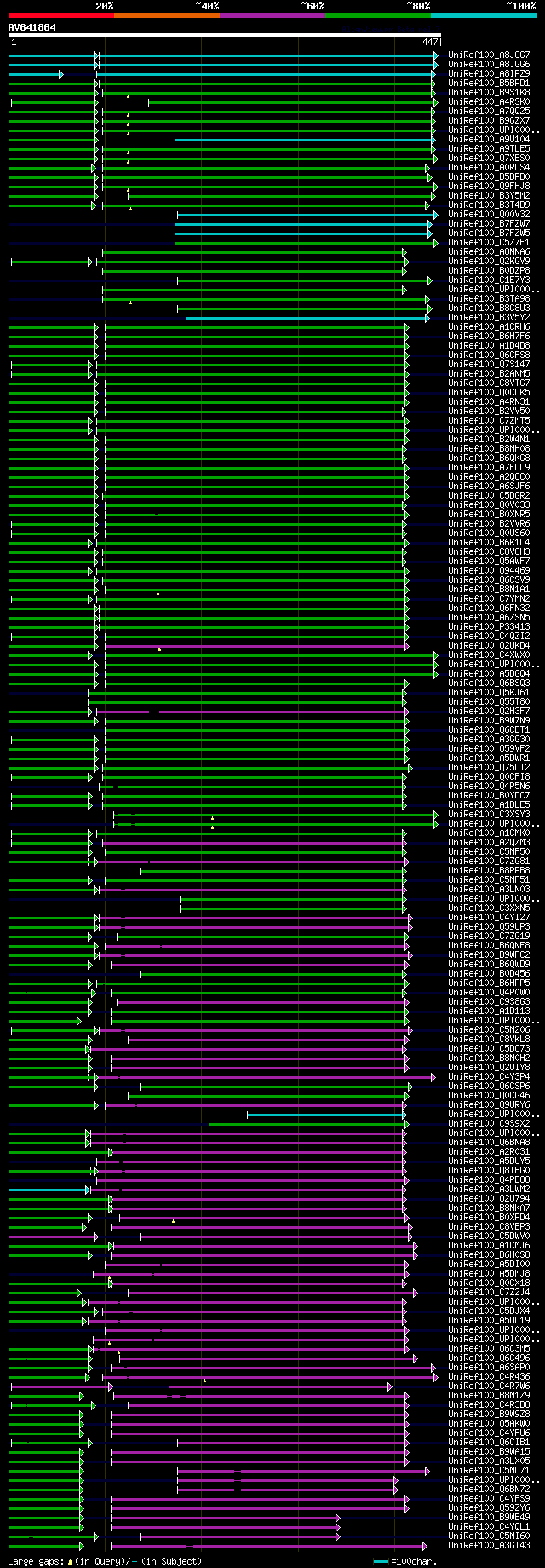The width and height of the screenshot is (545, 1568).
Task: Click the UniRef100_Q6BNA8 label
Action: click(489, 1143)
